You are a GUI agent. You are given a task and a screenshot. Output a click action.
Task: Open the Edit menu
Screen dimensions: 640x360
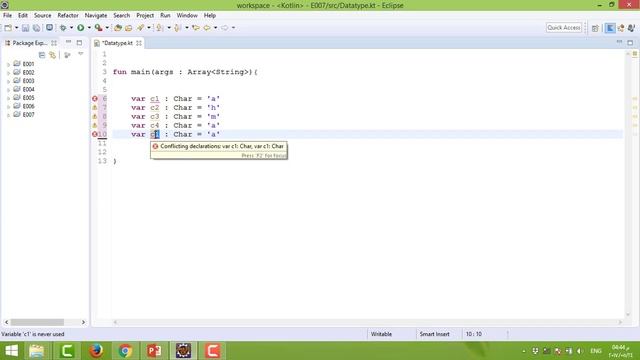(x=22, y=16)
